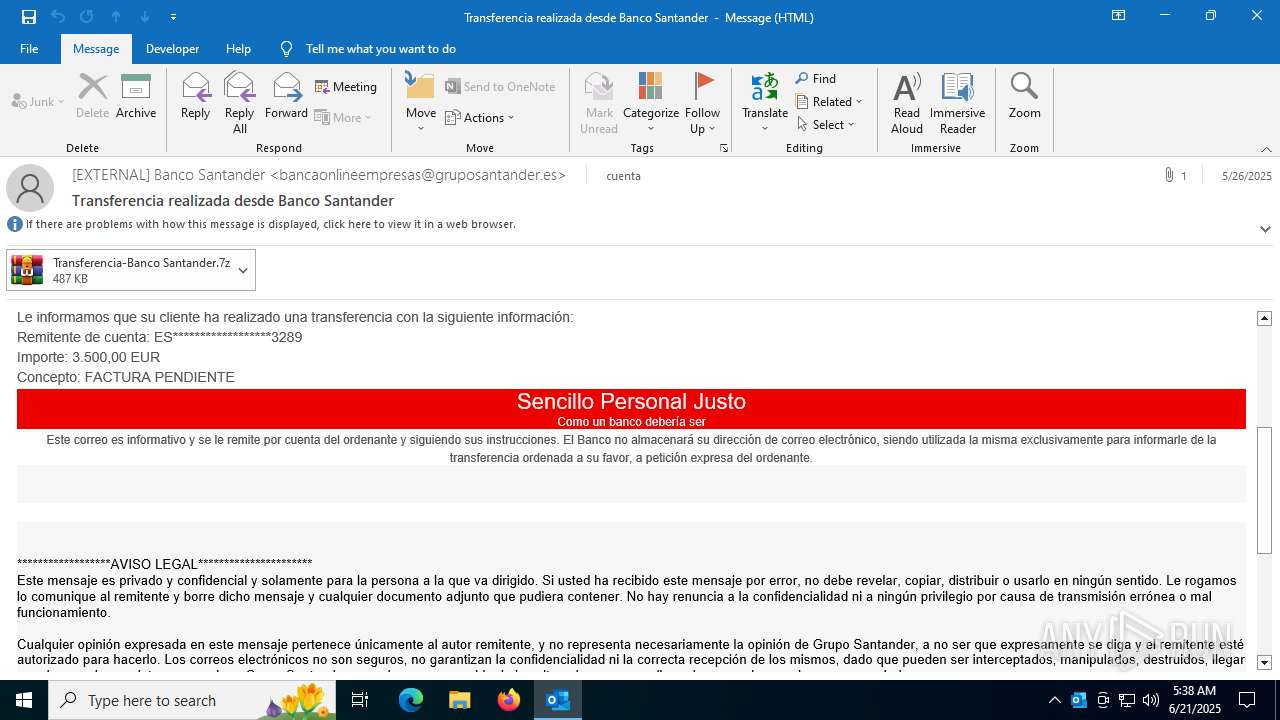Open the More respond options dropdown
Image resolution: width=1280 pixels, height=720 pixels.
tap(343, 117)
